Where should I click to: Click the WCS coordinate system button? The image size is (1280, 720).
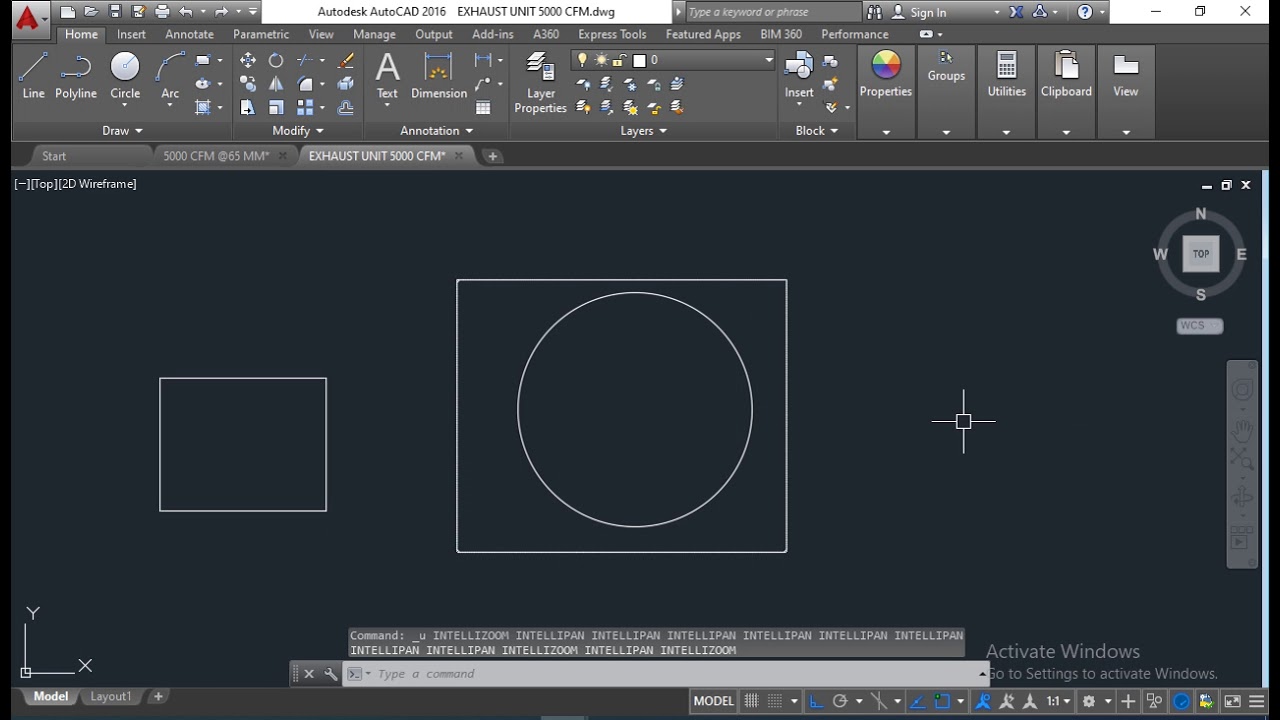1199,325
